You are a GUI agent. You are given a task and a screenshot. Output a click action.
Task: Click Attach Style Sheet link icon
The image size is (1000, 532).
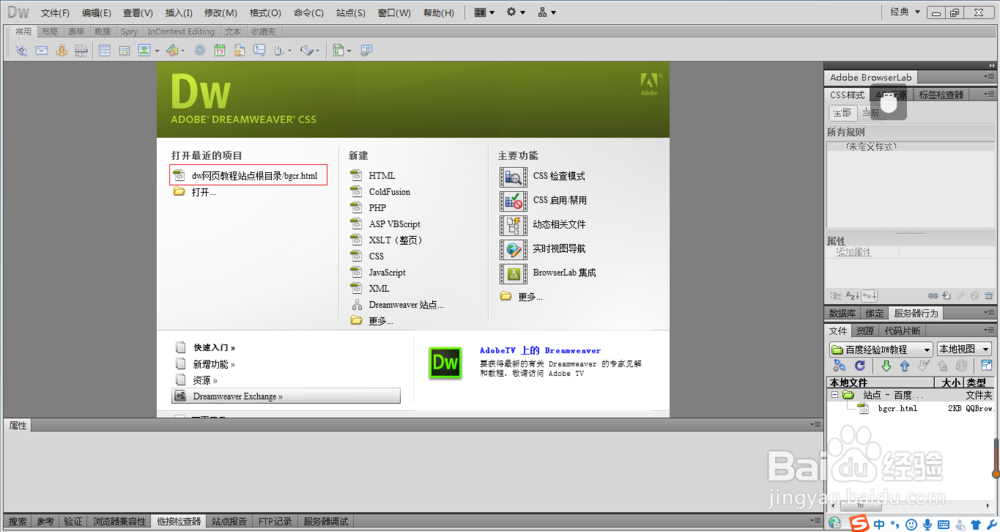[933, 296]
